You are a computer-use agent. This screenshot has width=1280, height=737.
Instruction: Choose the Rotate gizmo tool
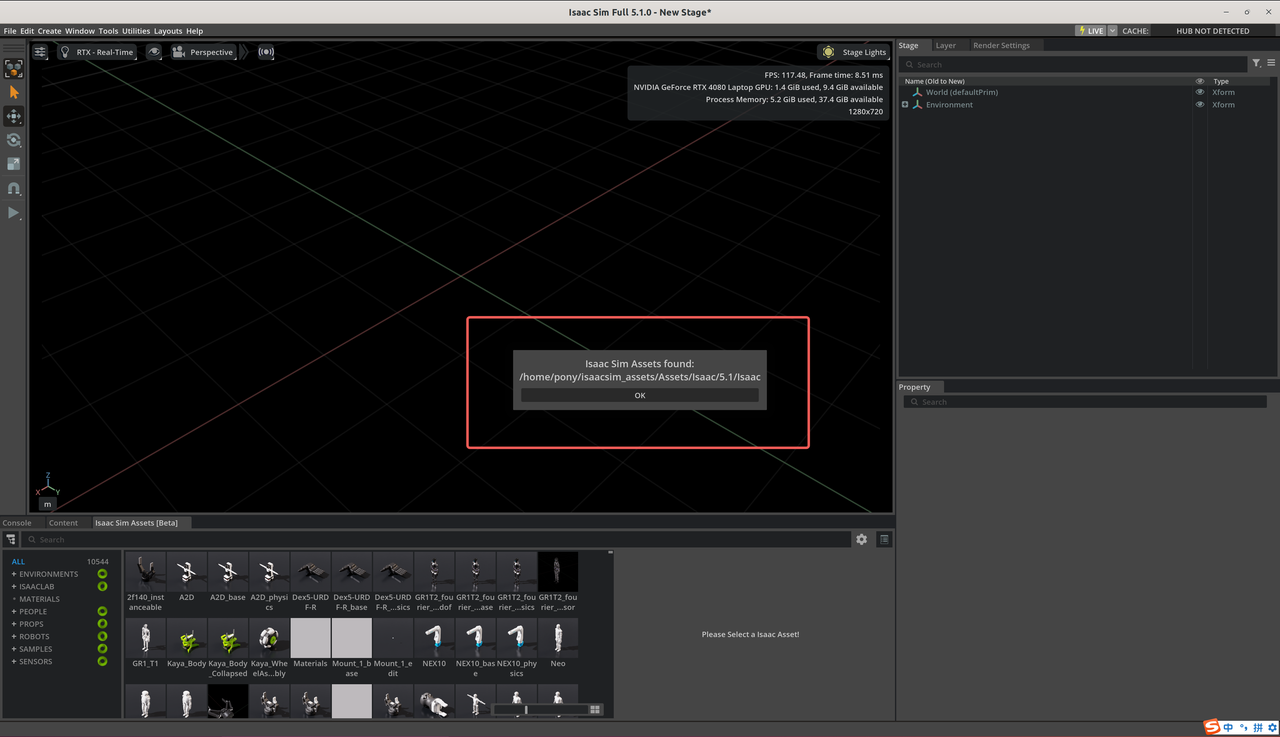[14, 140]
